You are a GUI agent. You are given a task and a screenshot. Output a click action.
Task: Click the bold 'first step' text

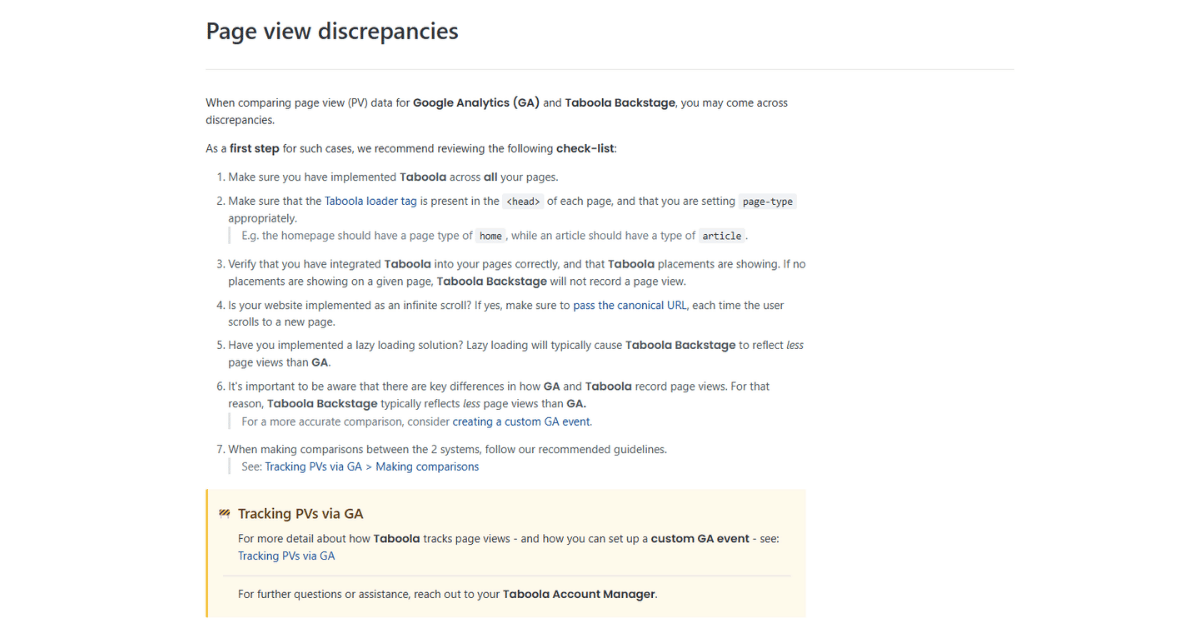(x=254, y=148)
